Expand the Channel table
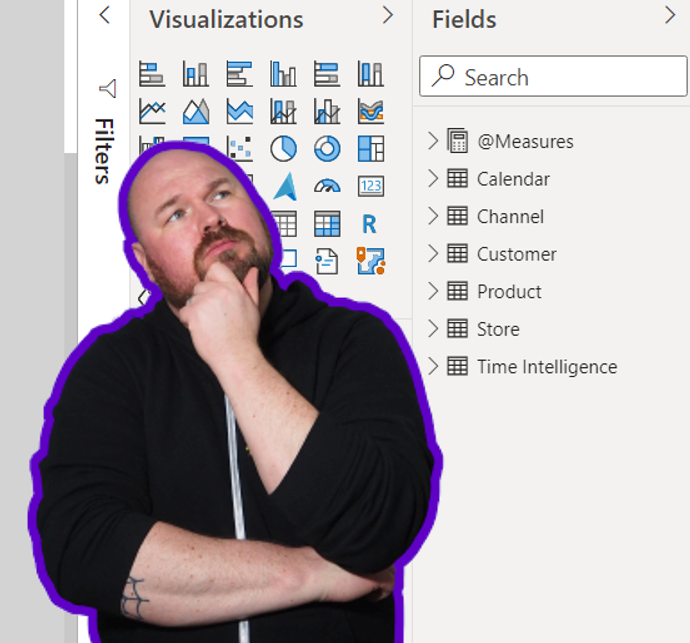This screenshot has width=690, height=643. tap(433, 216)
